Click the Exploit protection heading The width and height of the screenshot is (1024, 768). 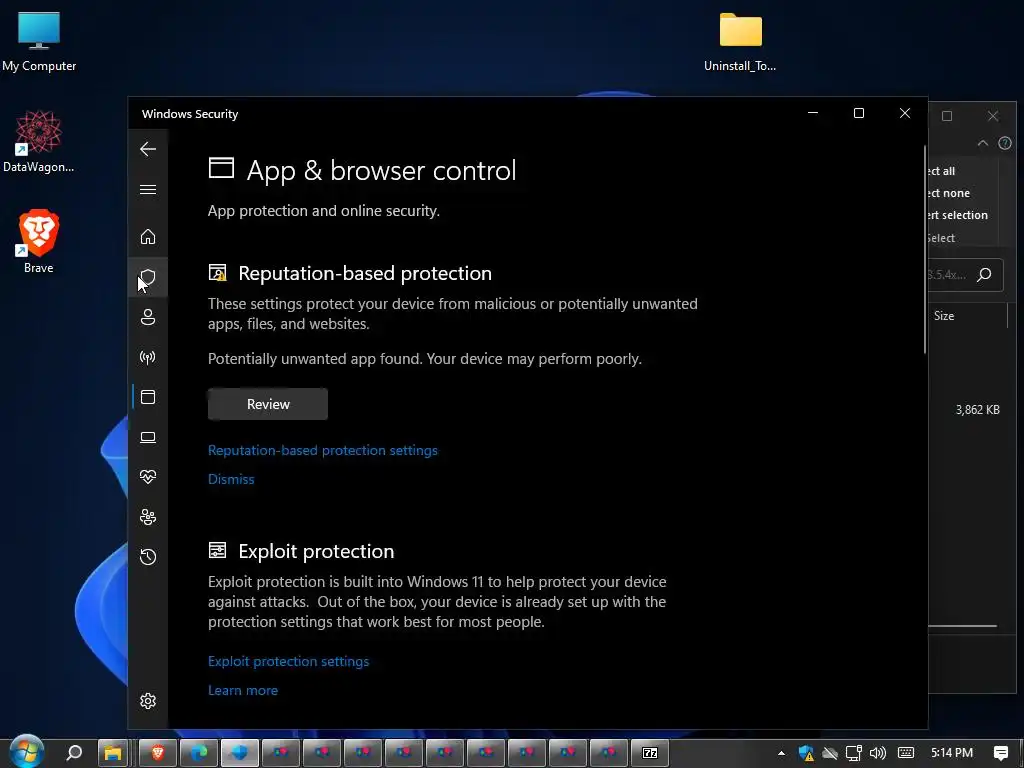(316, 551)
